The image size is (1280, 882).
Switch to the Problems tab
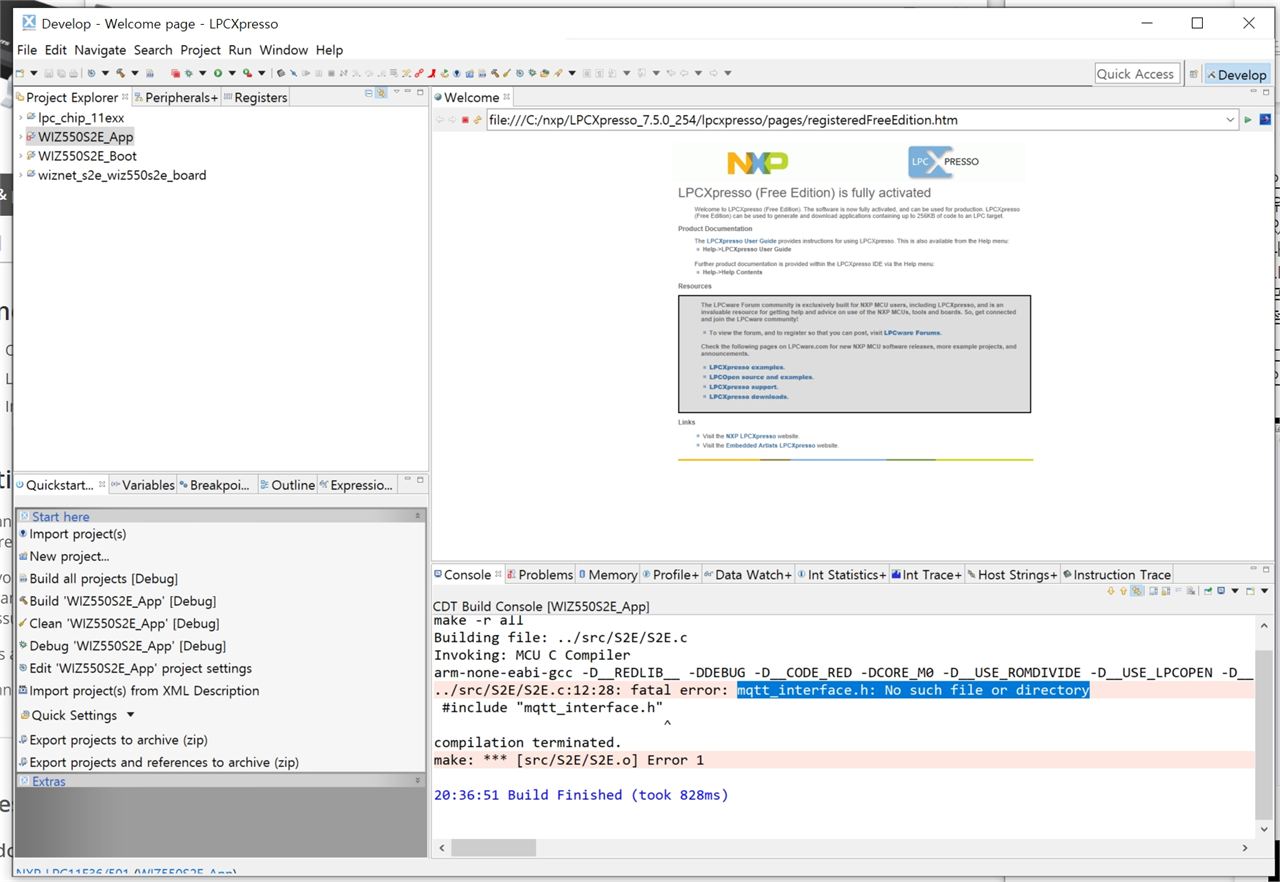540,575
